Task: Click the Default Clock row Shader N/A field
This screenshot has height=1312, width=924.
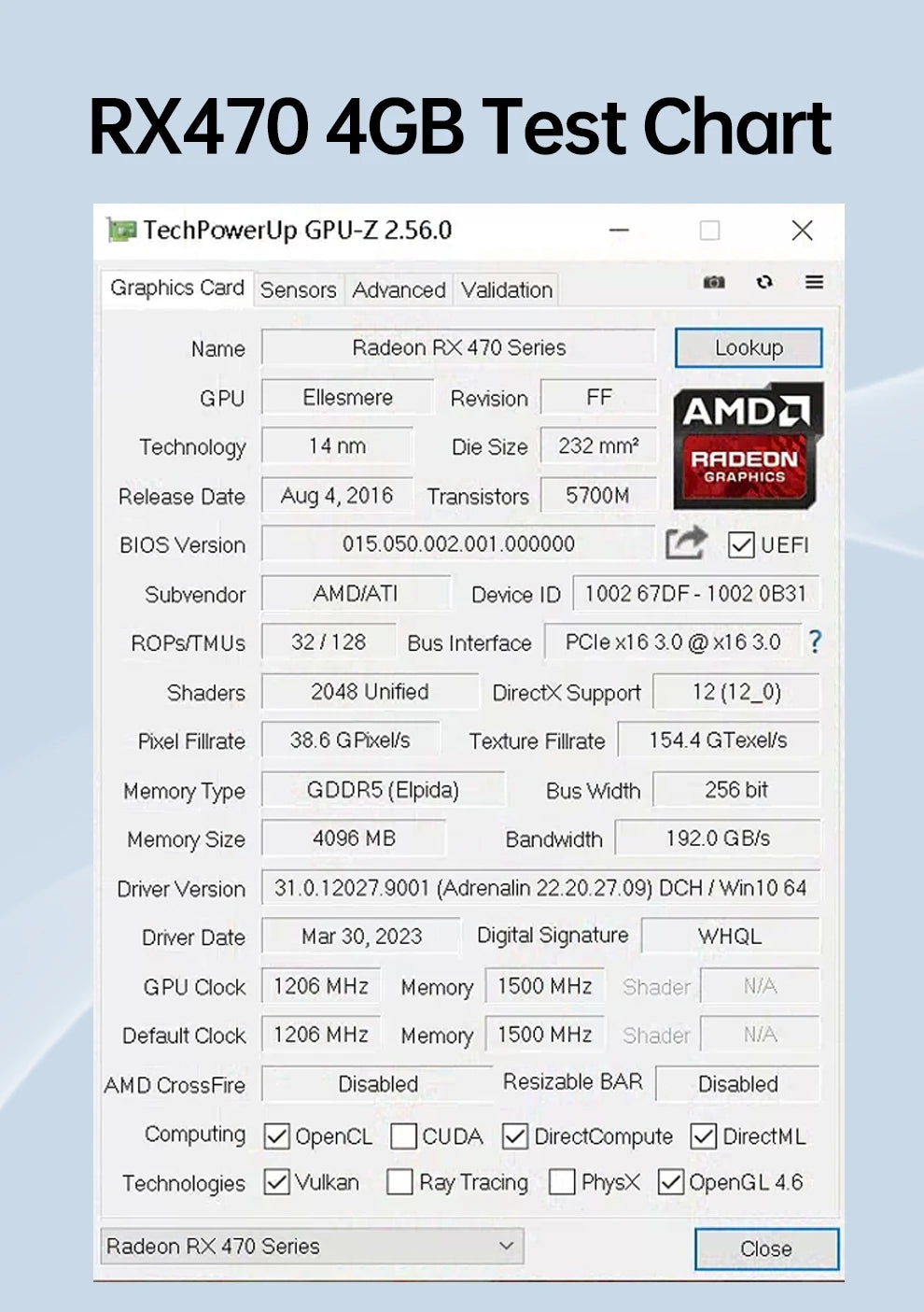Action: tap(760, 1034)
